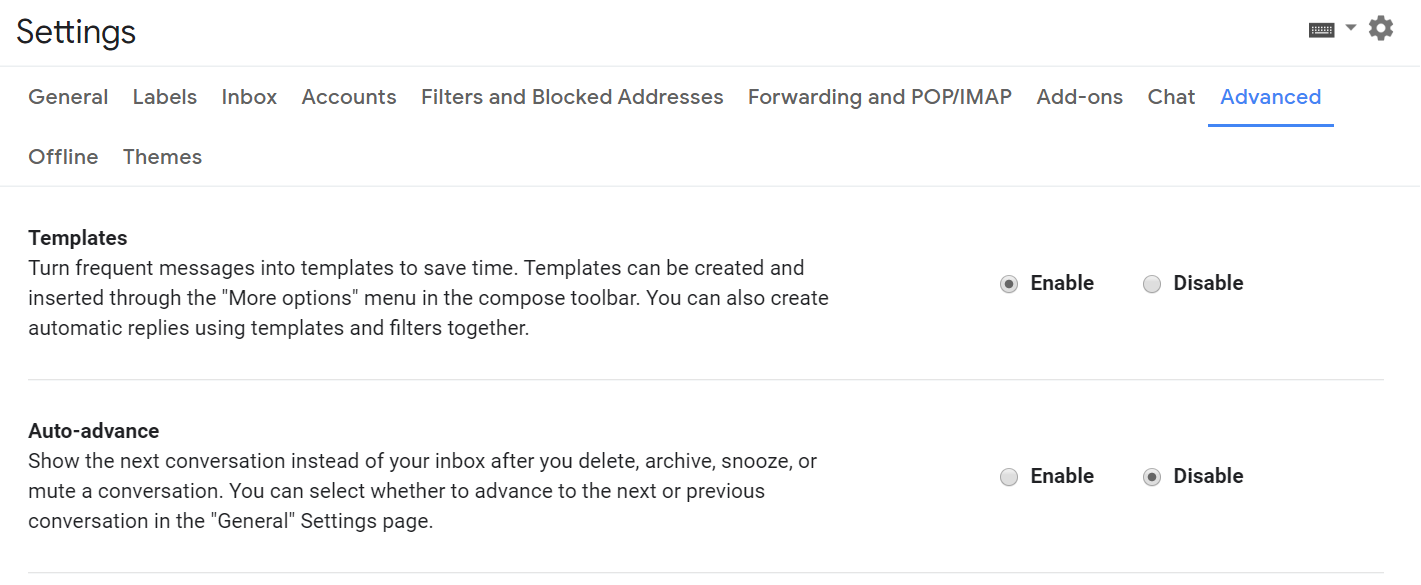Expand the input tools dropdown arrow

[1351, 28]
